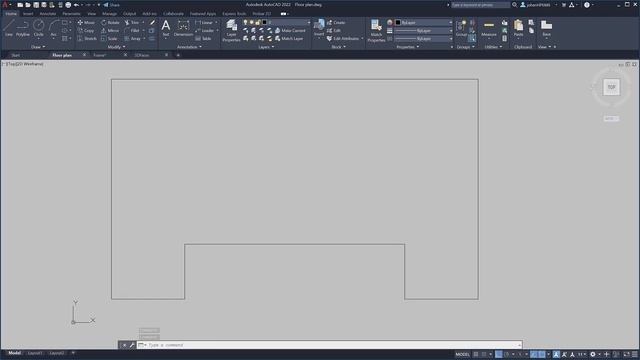Activate the Stretch tool

pyautogui.click(x=87, y=38)
